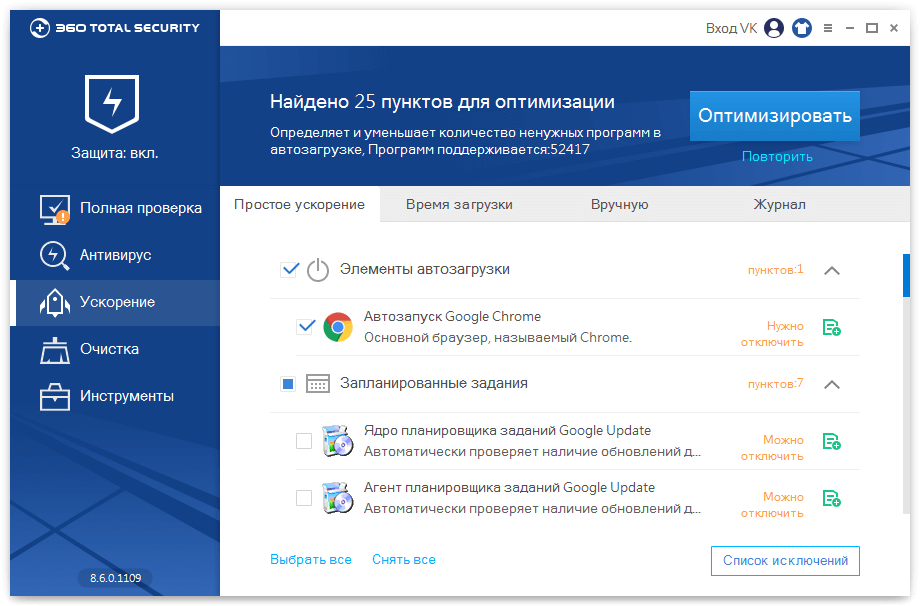
Task: Open the Инструменты tools section
Action: 110,396
